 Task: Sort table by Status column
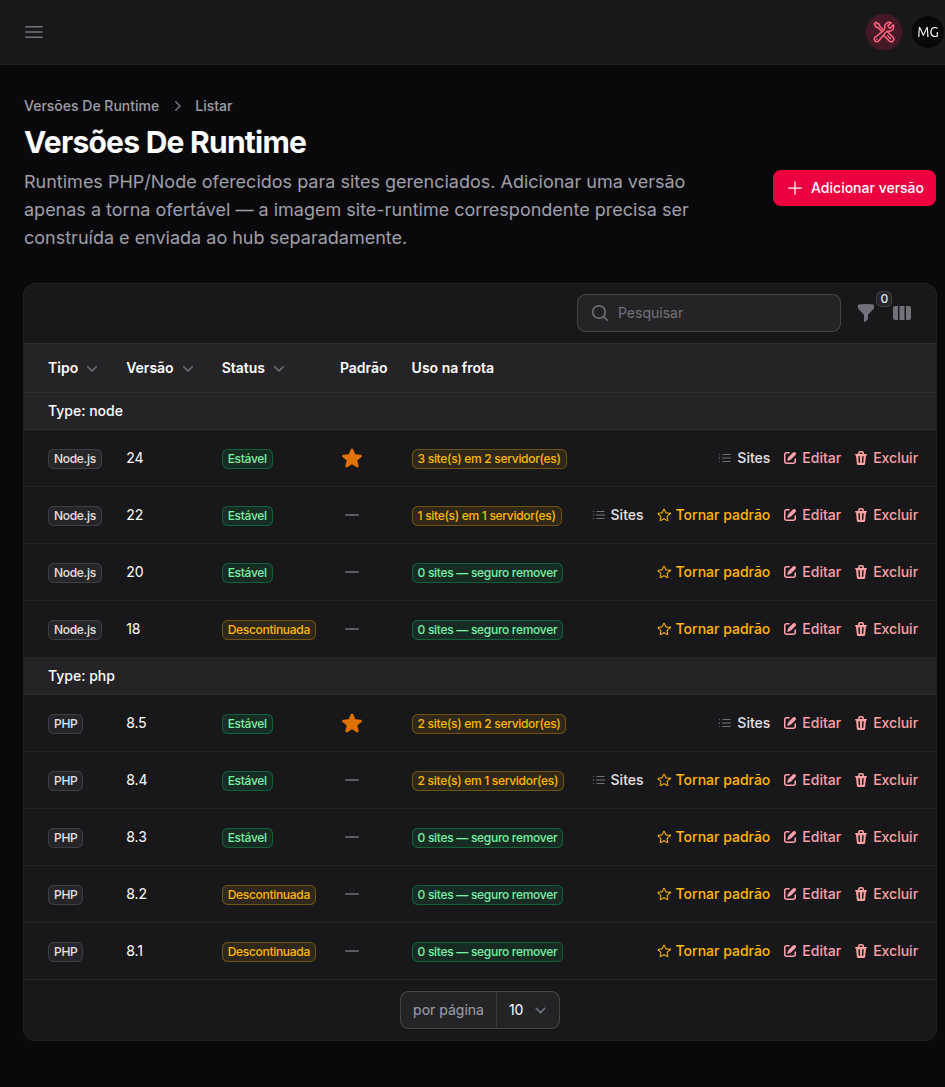(253, 368)
